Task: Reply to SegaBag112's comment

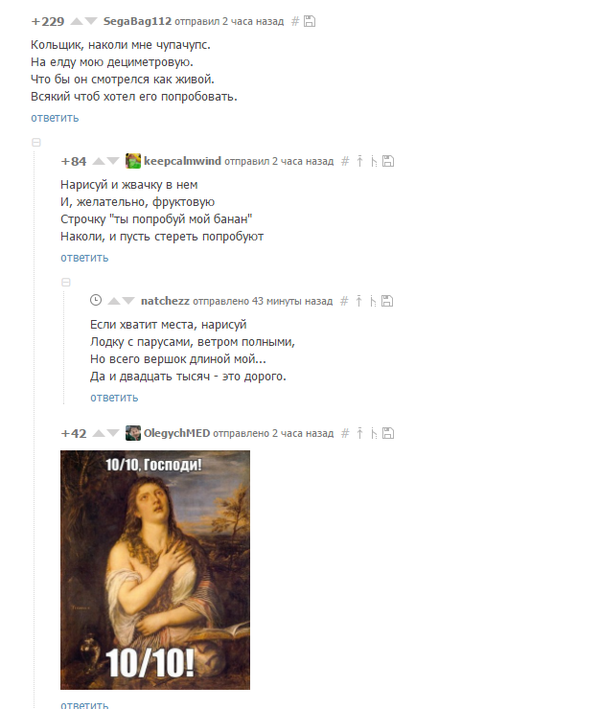Action: pos(55,118)
